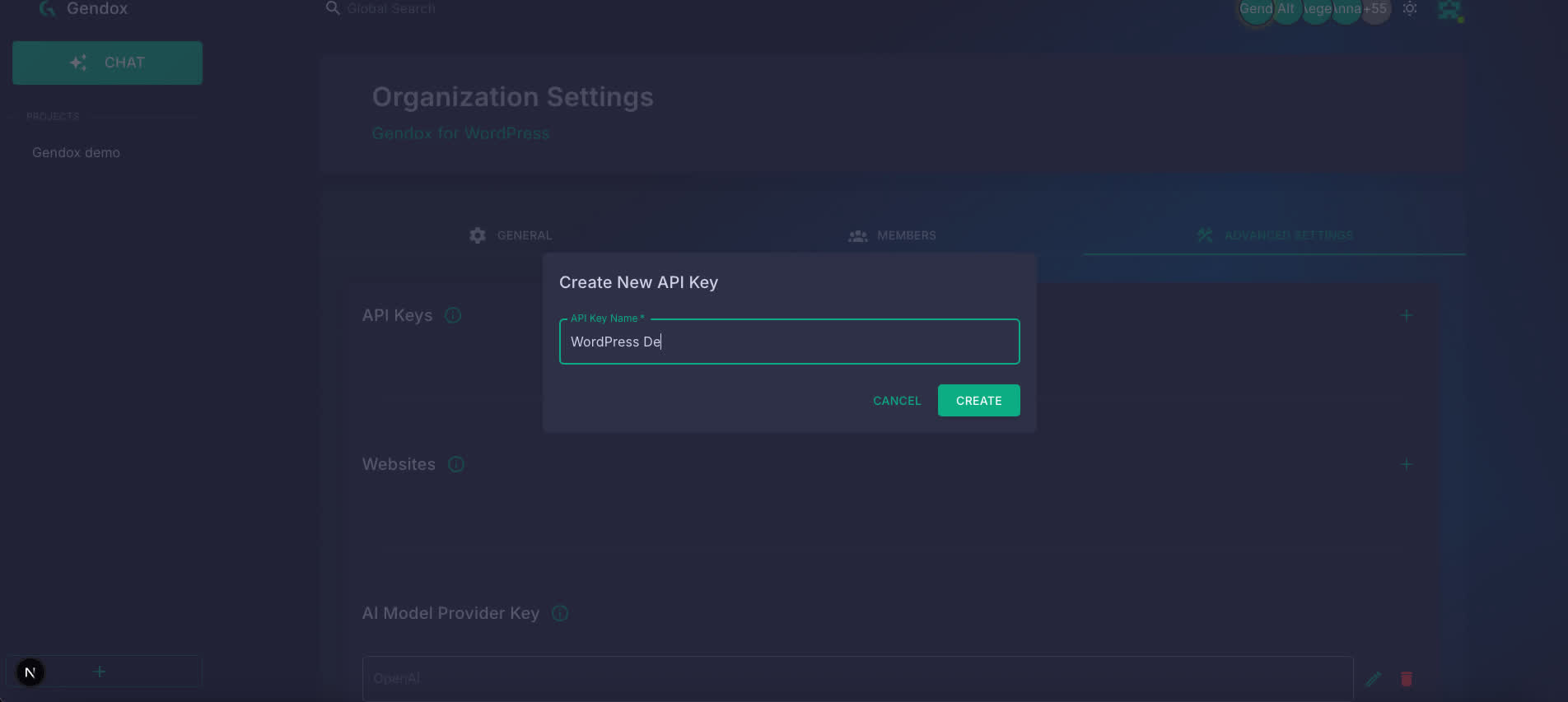Delete the OpenAI provider key

(x=1407, y=679)
